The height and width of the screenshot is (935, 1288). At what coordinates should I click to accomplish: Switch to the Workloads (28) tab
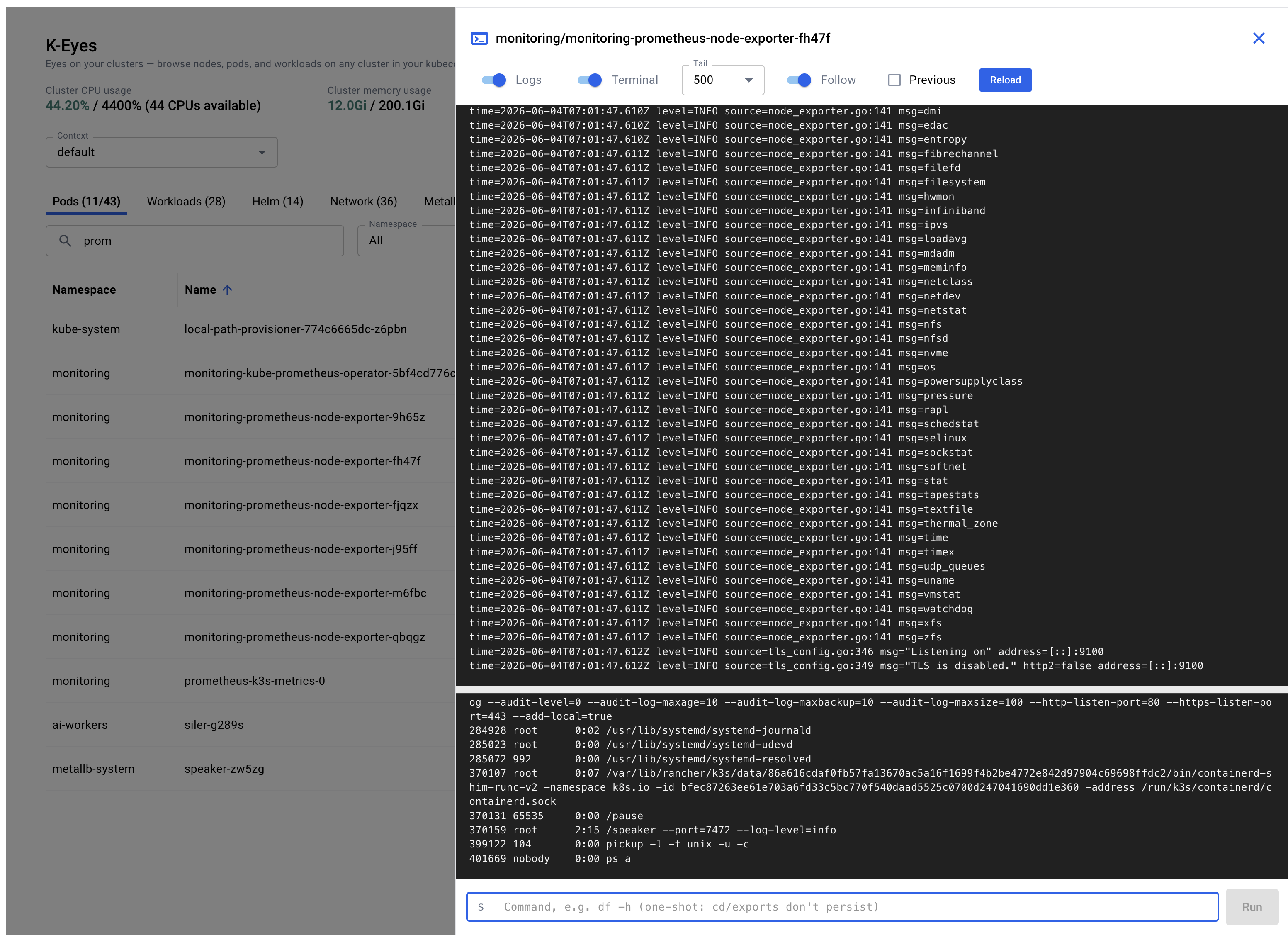point(186,202)
